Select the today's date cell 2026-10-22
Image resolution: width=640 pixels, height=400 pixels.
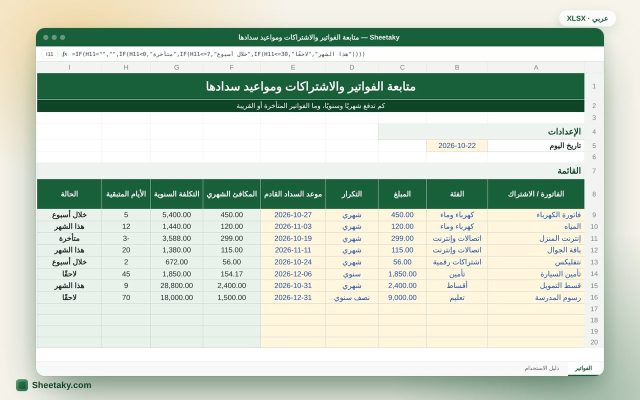(x=457, y=146)
